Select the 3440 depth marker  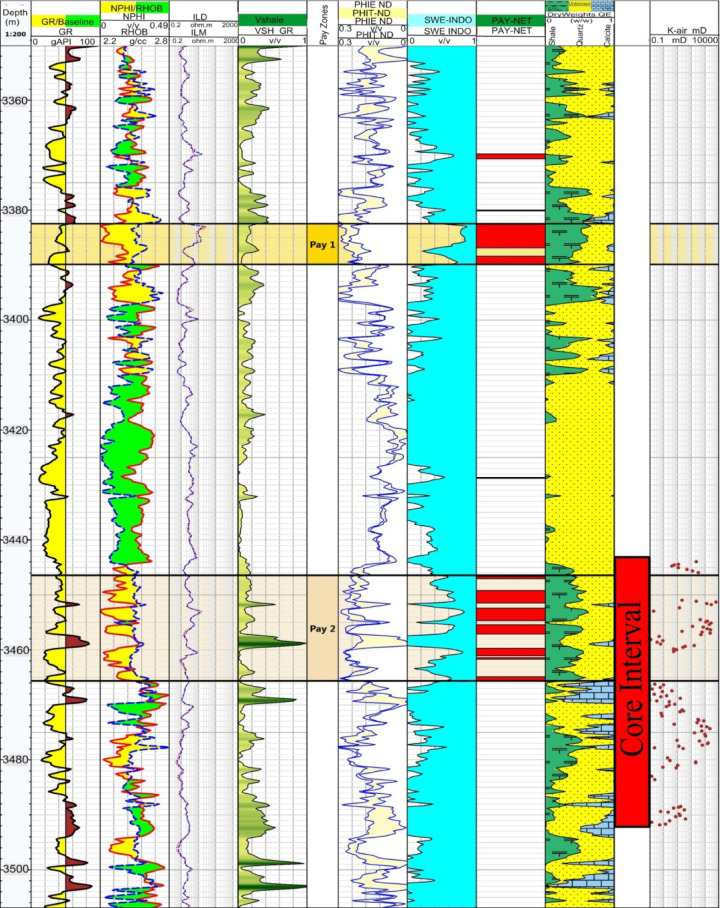point(15,540)
